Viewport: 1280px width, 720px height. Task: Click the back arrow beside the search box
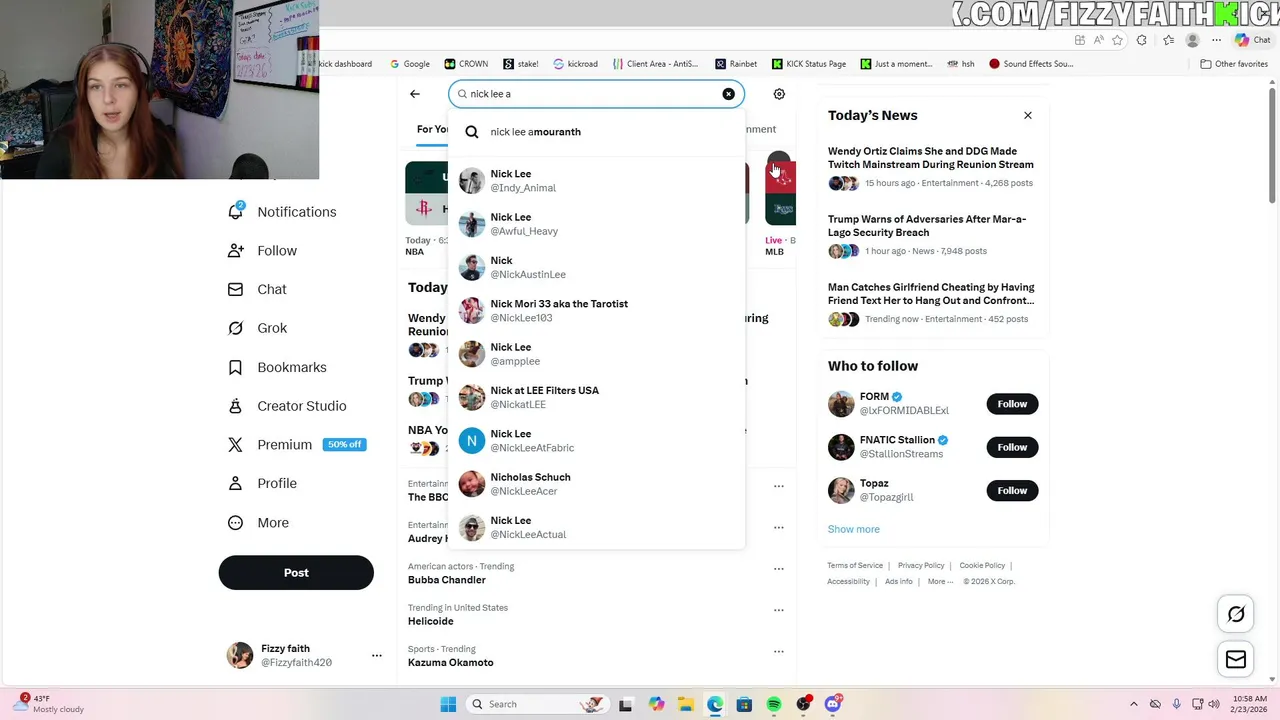click(415, 94)
